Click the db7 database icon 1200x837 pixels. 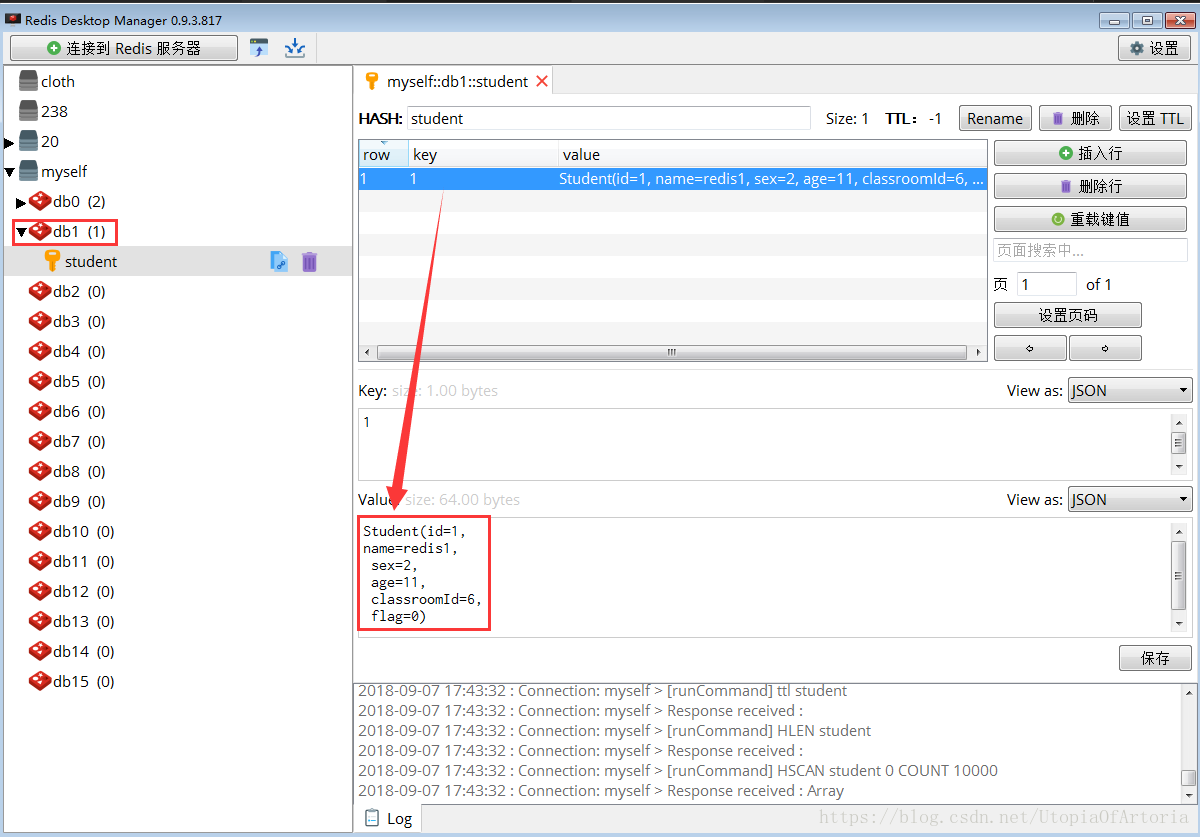(40, 441)
